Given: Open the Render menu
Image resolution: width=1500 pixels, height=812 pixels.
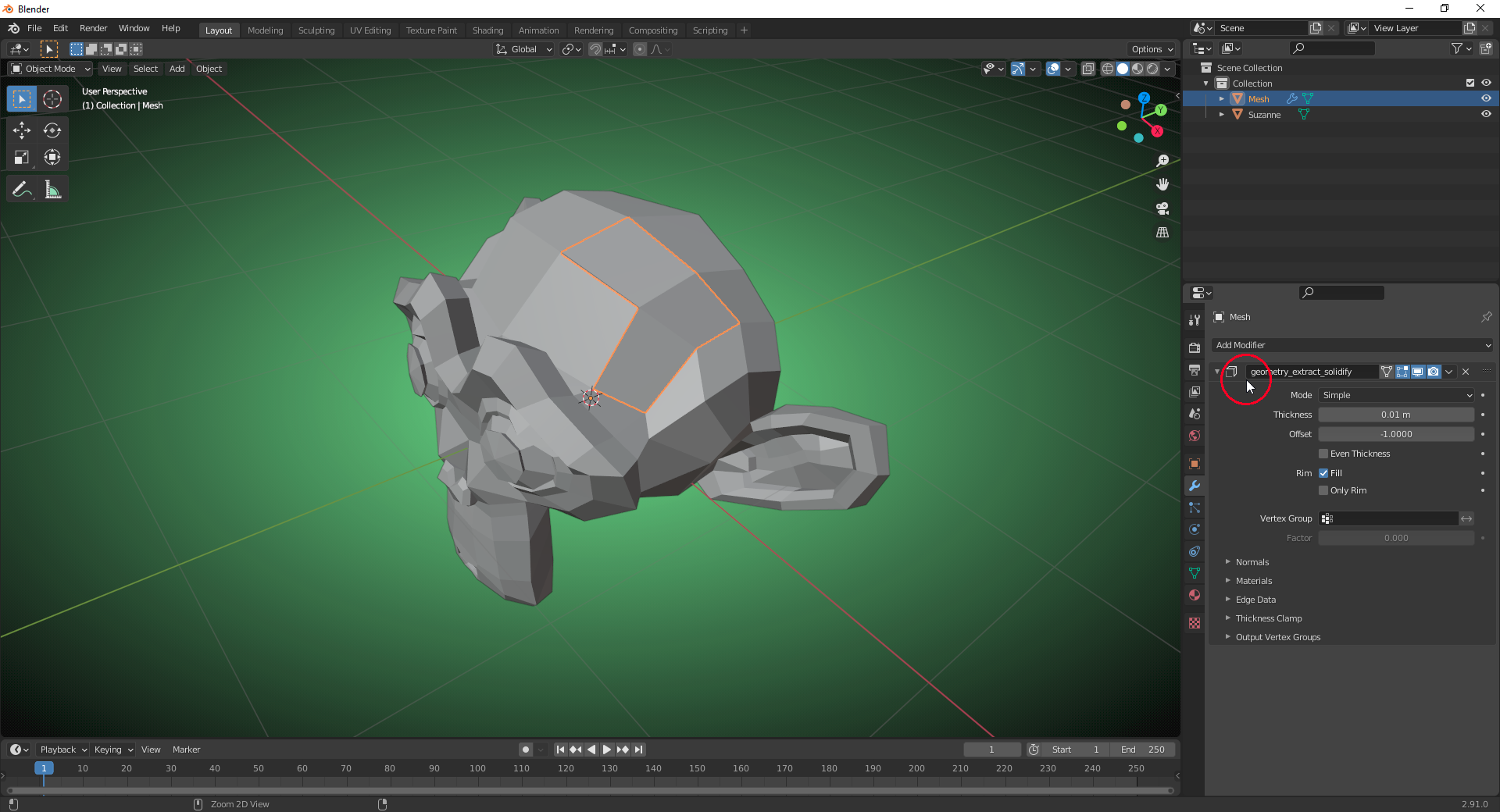Looking at the screenshot, I should pos(93,28).
